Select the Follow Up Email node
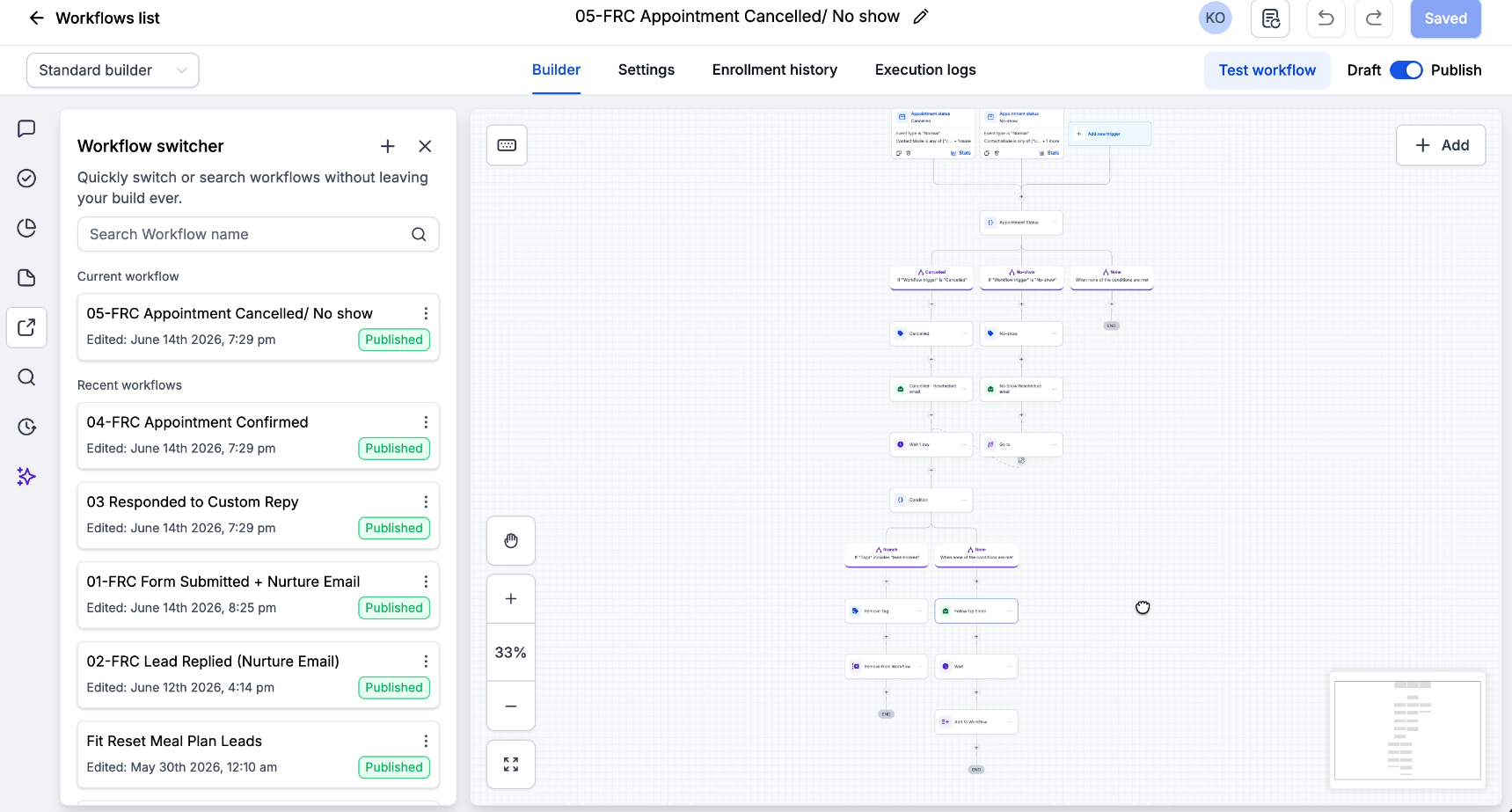The height and width of the screenshot is (812, 1512). click(976, 611)
